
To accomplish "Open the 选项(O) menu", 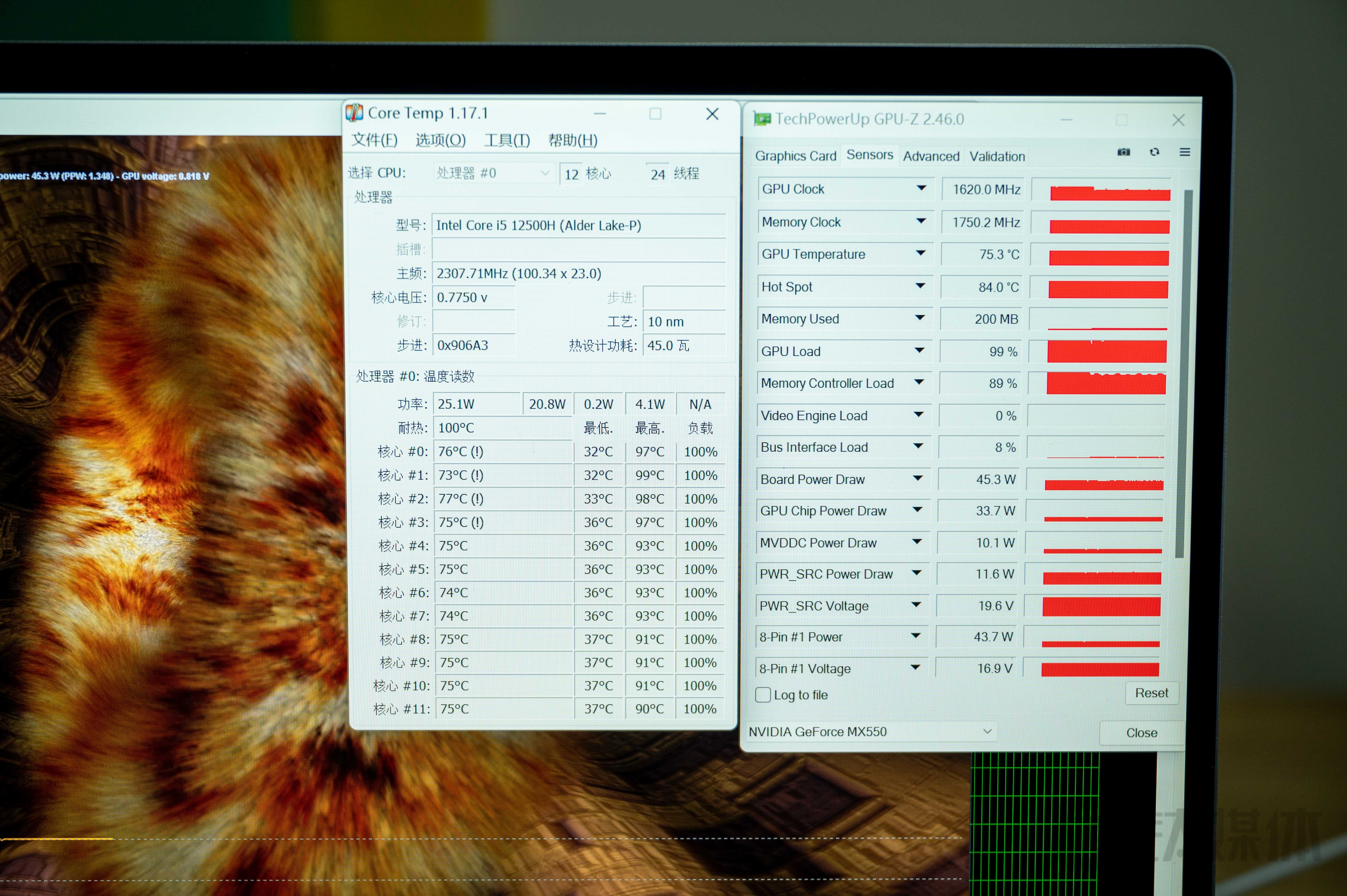I will click(440, 140).
